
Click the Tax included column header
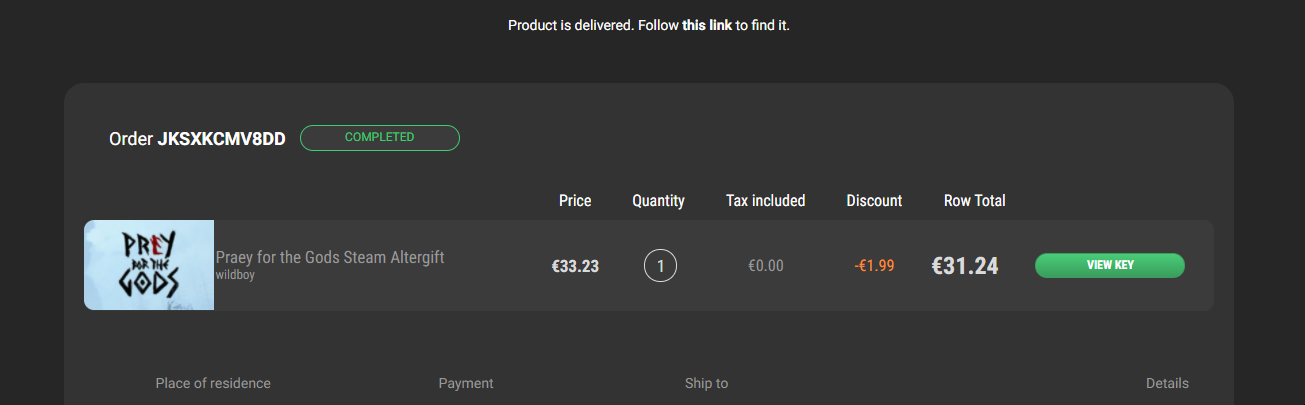[766, 201]
